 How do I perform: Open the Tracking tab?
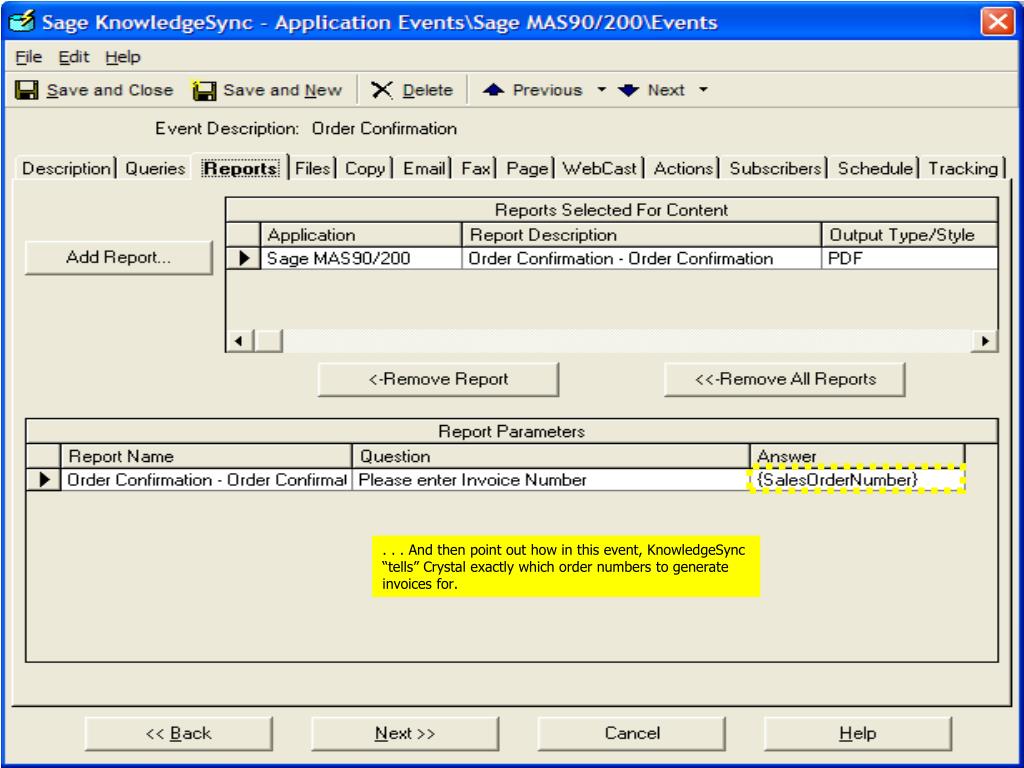963,168
